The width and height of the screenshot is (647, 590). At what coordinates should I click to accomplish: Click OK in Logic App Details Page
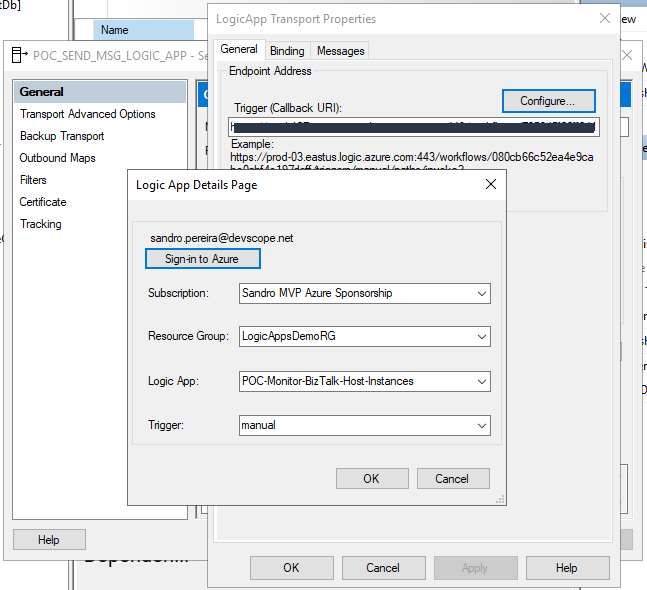(x=371, y=479)
